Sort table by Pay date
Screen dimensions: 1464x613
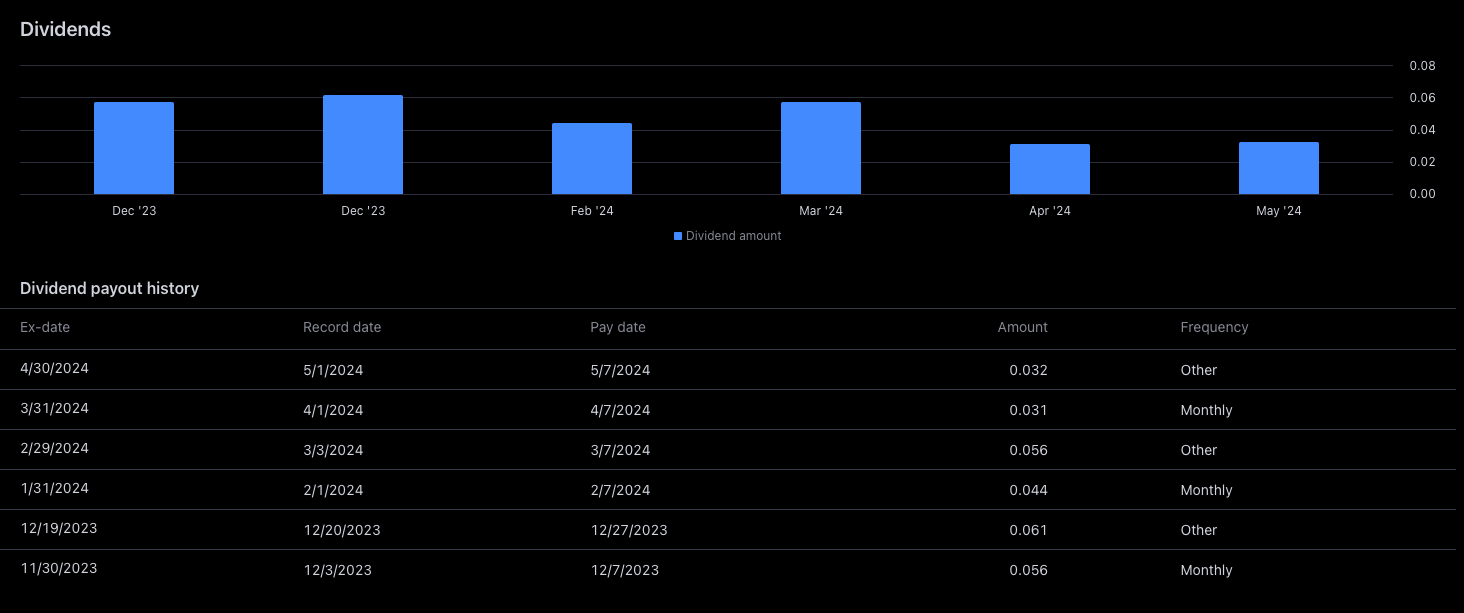(617, 327)
